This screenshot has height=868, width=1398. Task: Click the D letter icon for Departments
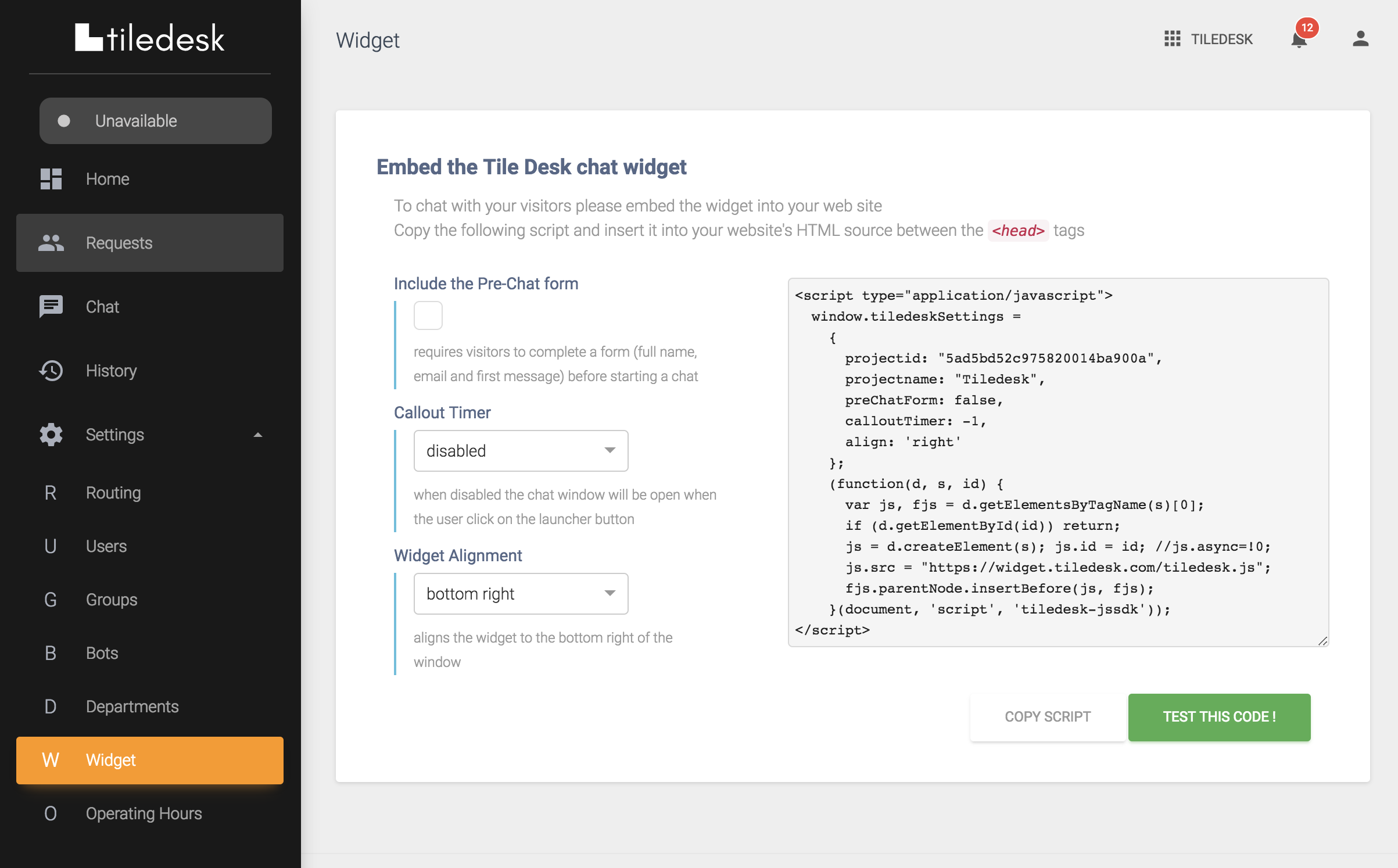click(x=51, y=706)
